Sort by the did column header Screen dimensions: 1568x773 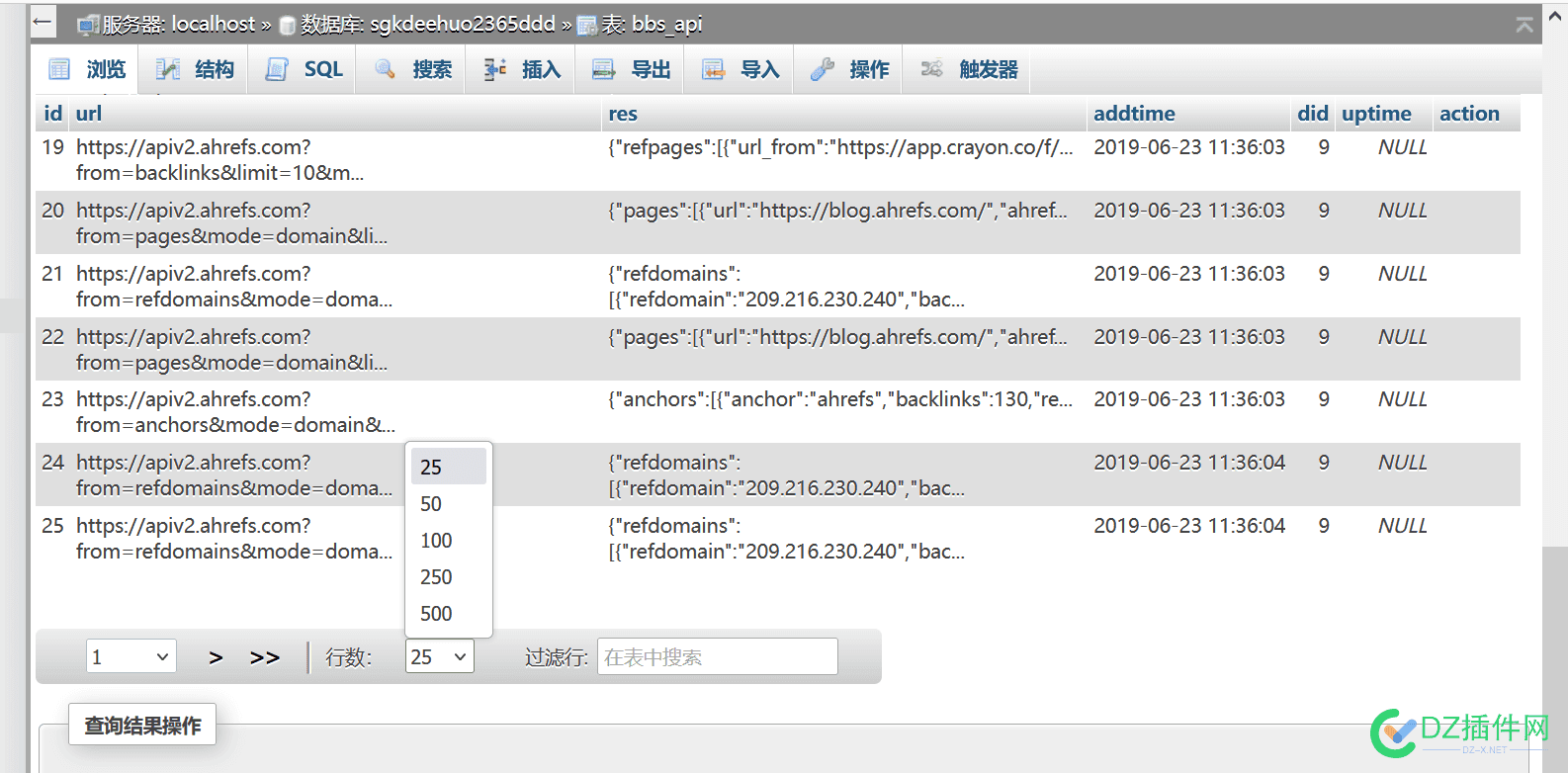(x=1313, y=114)
